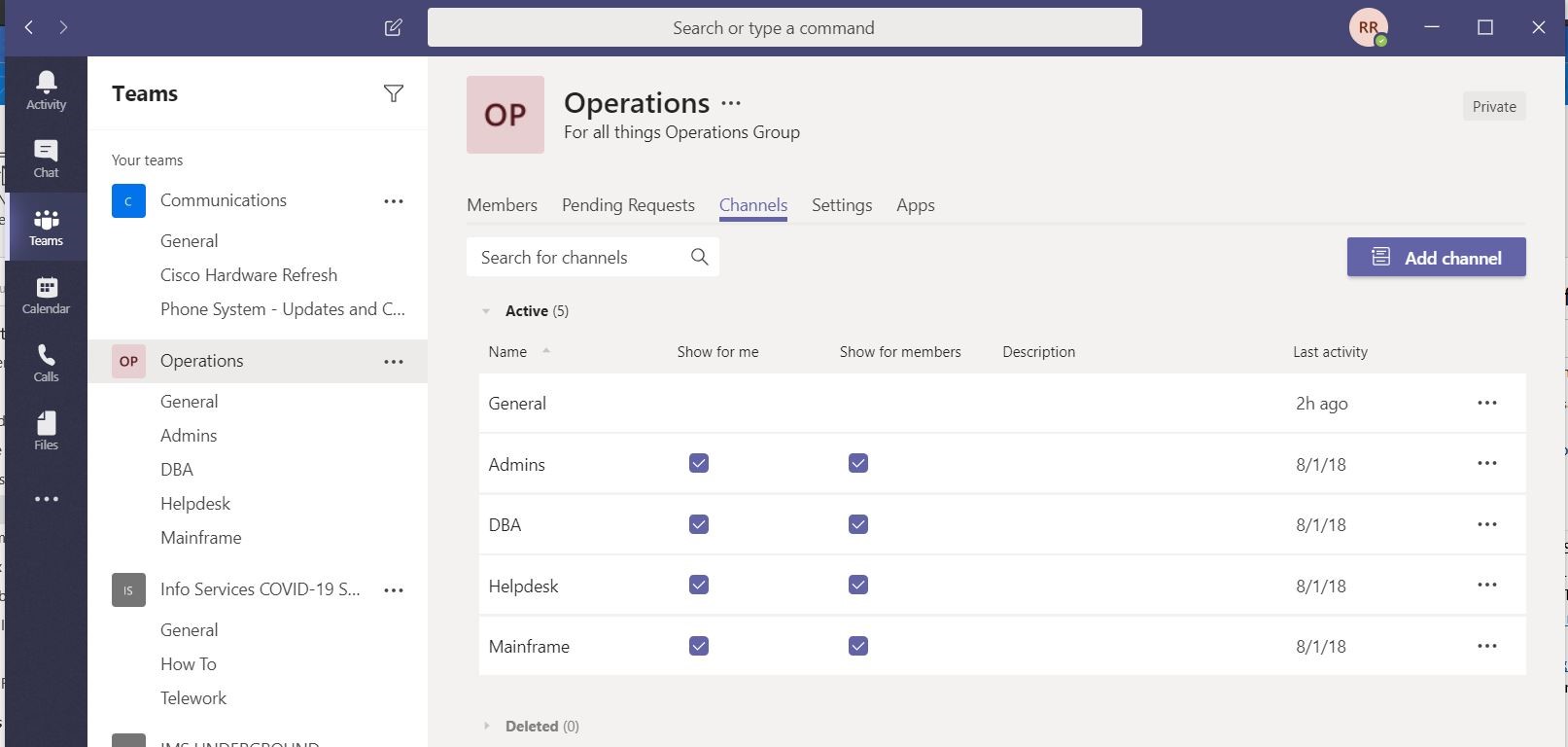The height and width of the screenshot is (747, 1568).
Task: Click the RR profile avatar
Action: (x=1368, y=27)
